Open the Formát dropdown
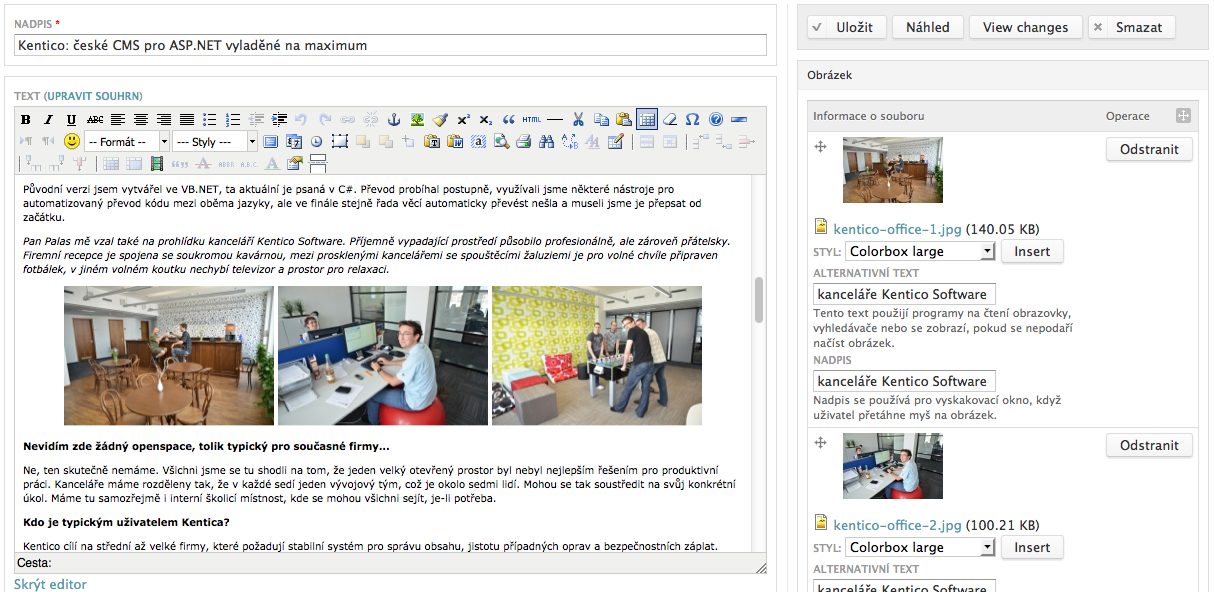This screenshot has width=1214, height=592. coord(127,142)
